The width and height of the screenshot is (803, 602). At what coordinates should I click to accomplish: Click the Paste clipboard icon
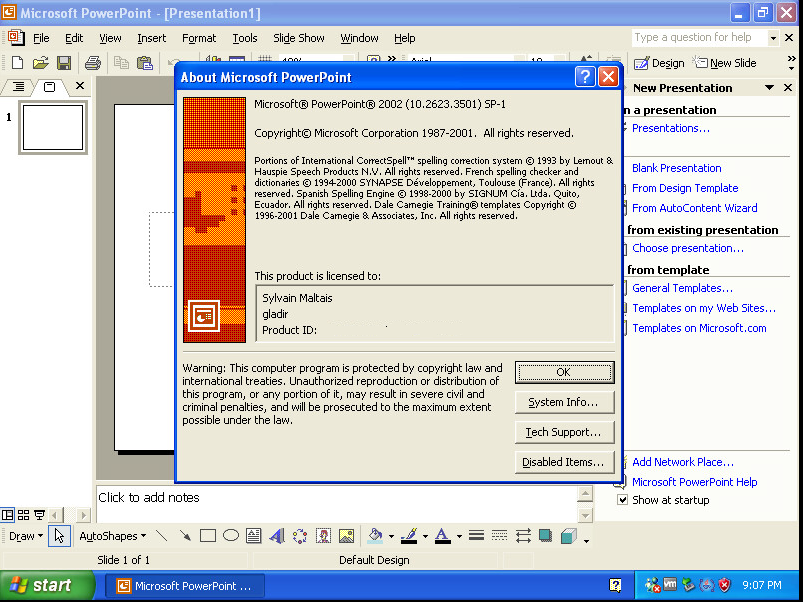tap(145, 63)
